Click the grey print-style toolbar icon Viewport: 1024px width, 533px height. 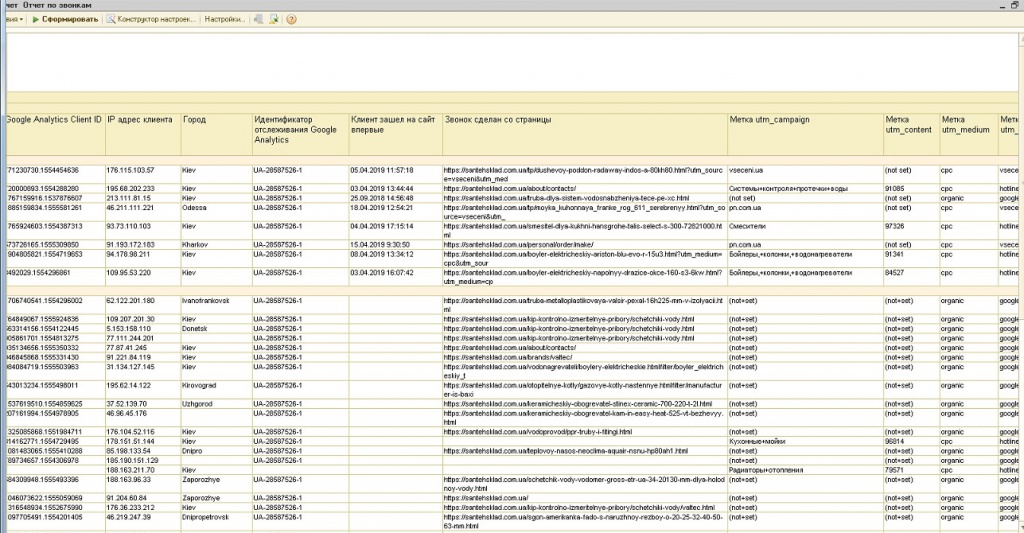(259, 20)
